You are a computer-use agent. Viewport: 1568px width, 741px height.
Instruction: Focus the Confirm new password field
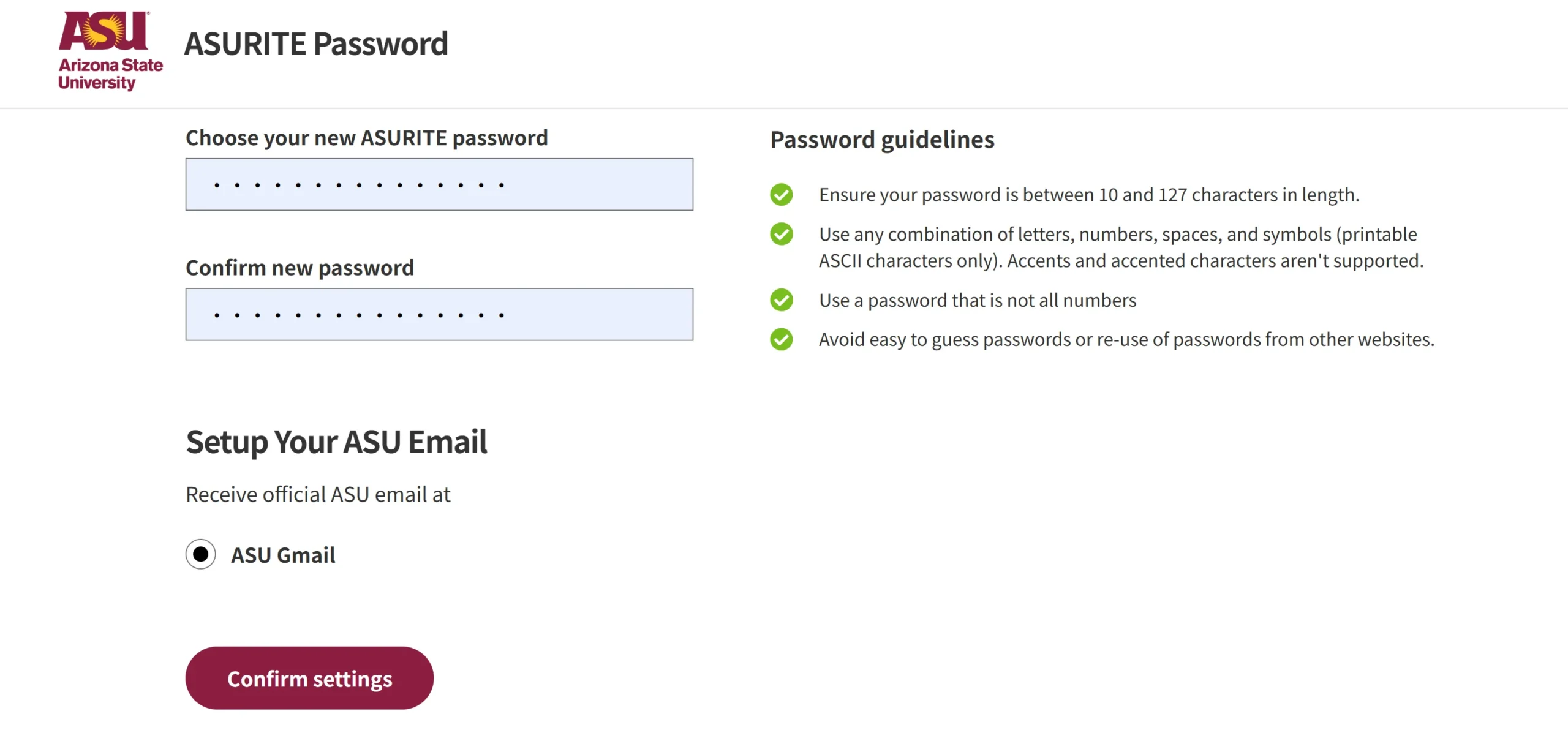coord(439,314)
